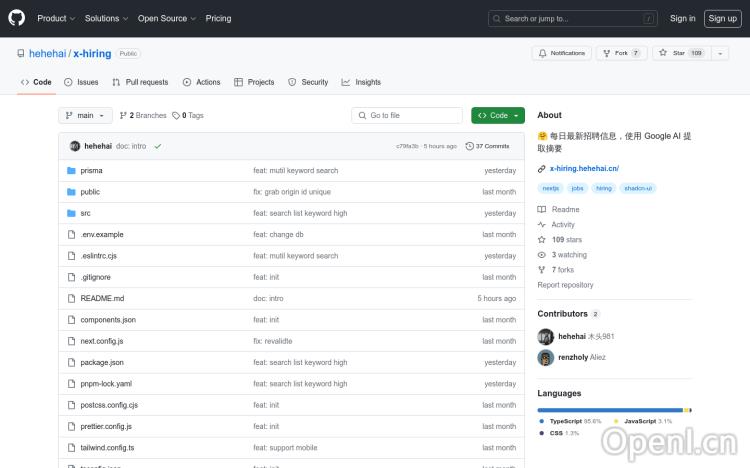Open the x-hiring.hehehai.cn link
750x468 pixels.
tap(584, 169)
